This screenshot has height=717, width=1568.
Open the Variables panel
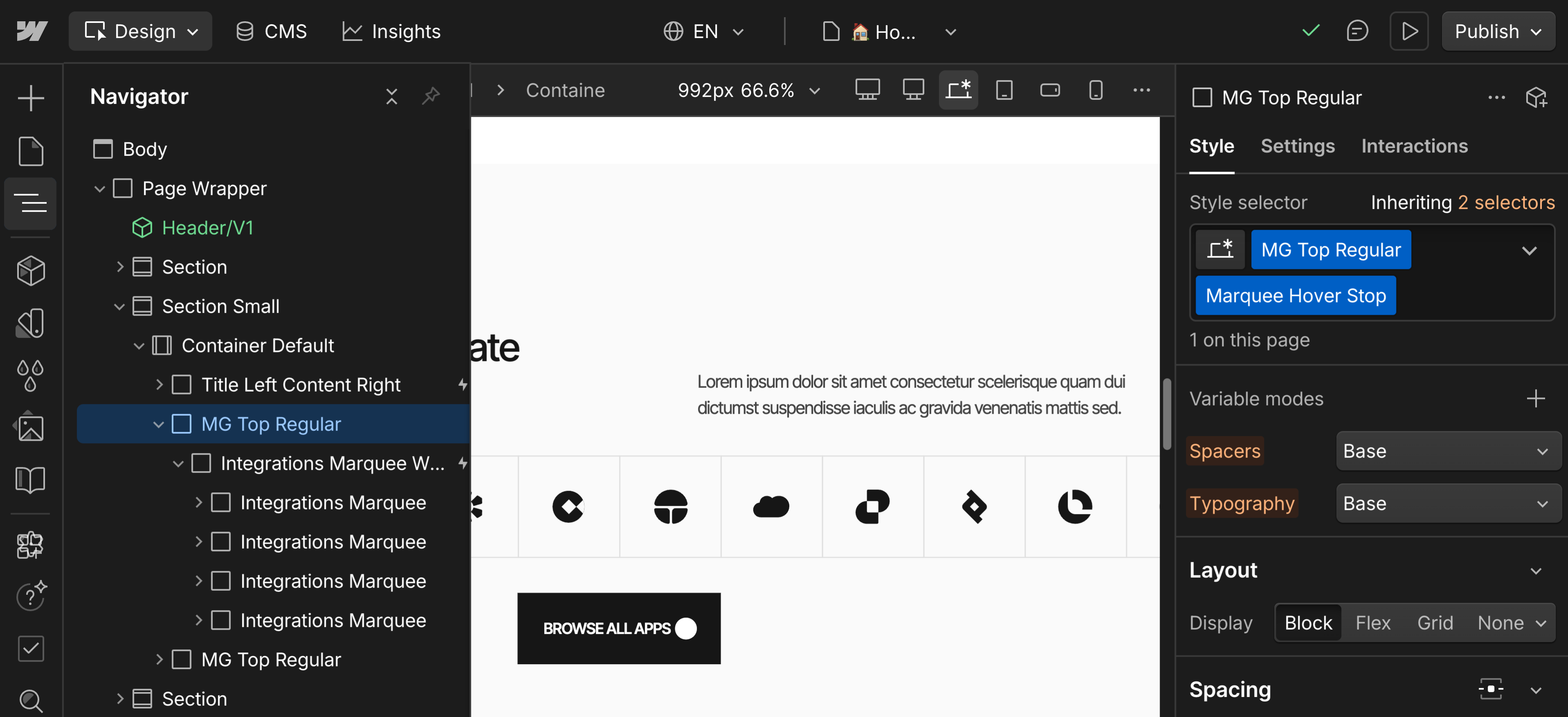point(30,376)
